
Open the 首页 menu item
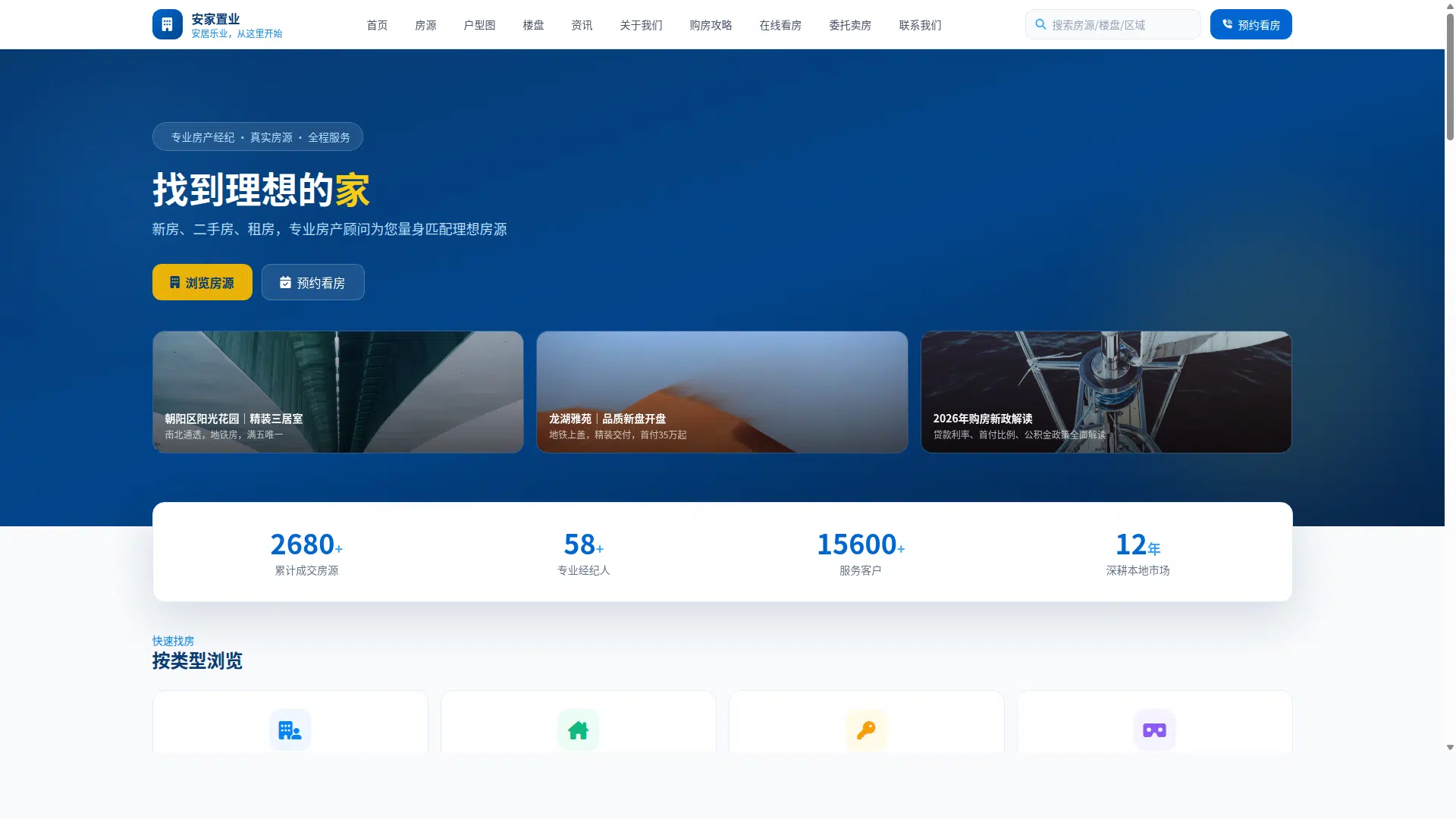click(x=377, y=25)
